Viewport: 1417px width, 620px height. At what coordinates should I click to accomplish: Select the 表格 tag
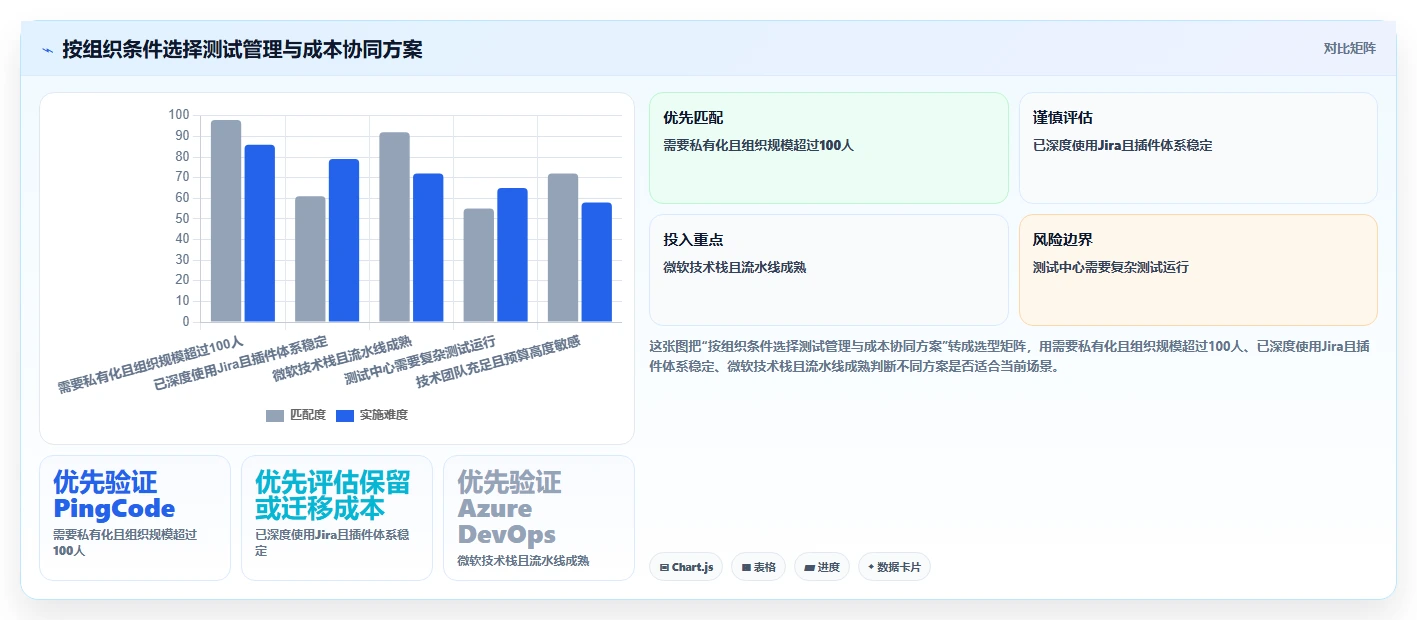tap(759, 567)
